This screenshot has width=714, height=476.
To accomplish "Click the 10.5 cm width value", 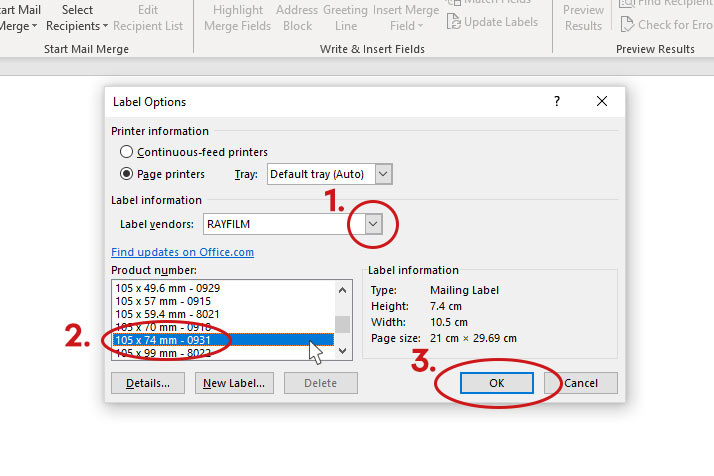I will tap(449, 322).
